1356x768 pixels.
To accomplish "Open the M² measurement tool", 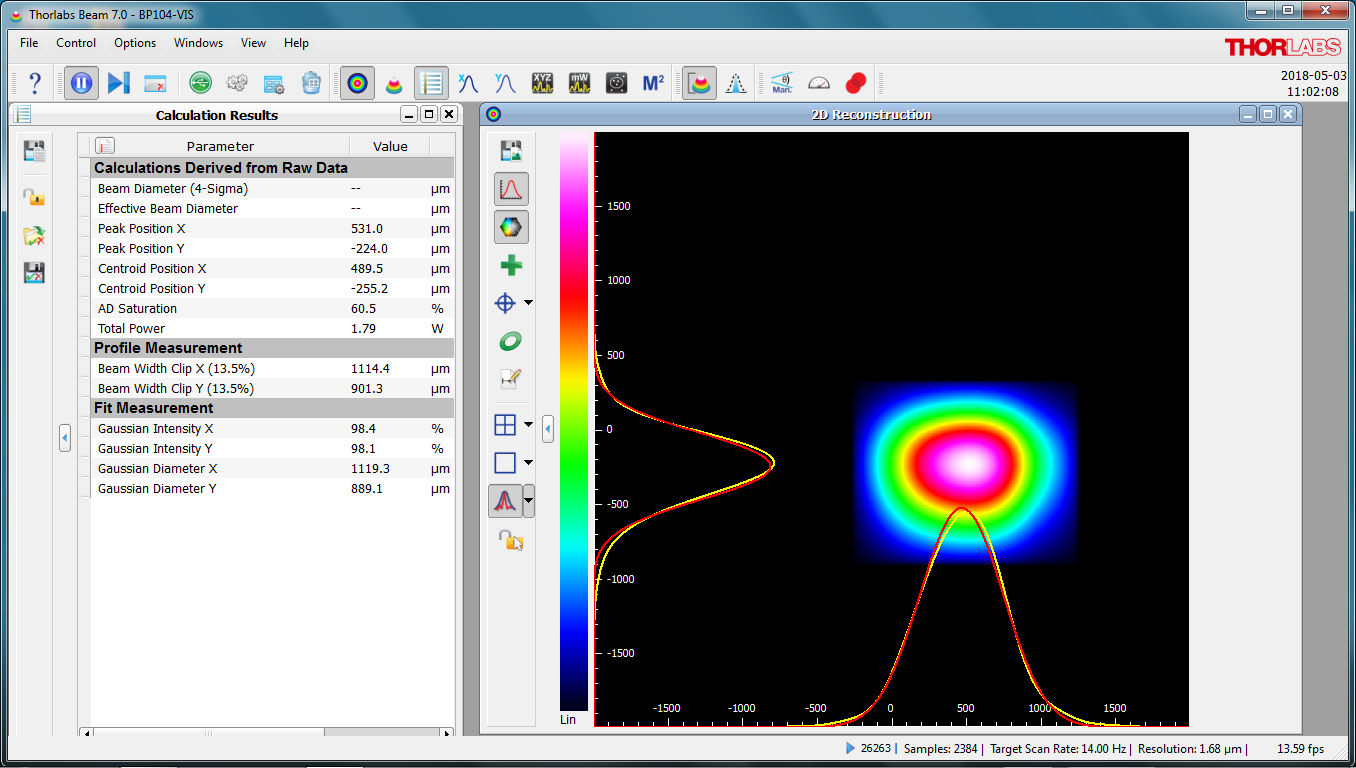I will (x=653, y=83).
